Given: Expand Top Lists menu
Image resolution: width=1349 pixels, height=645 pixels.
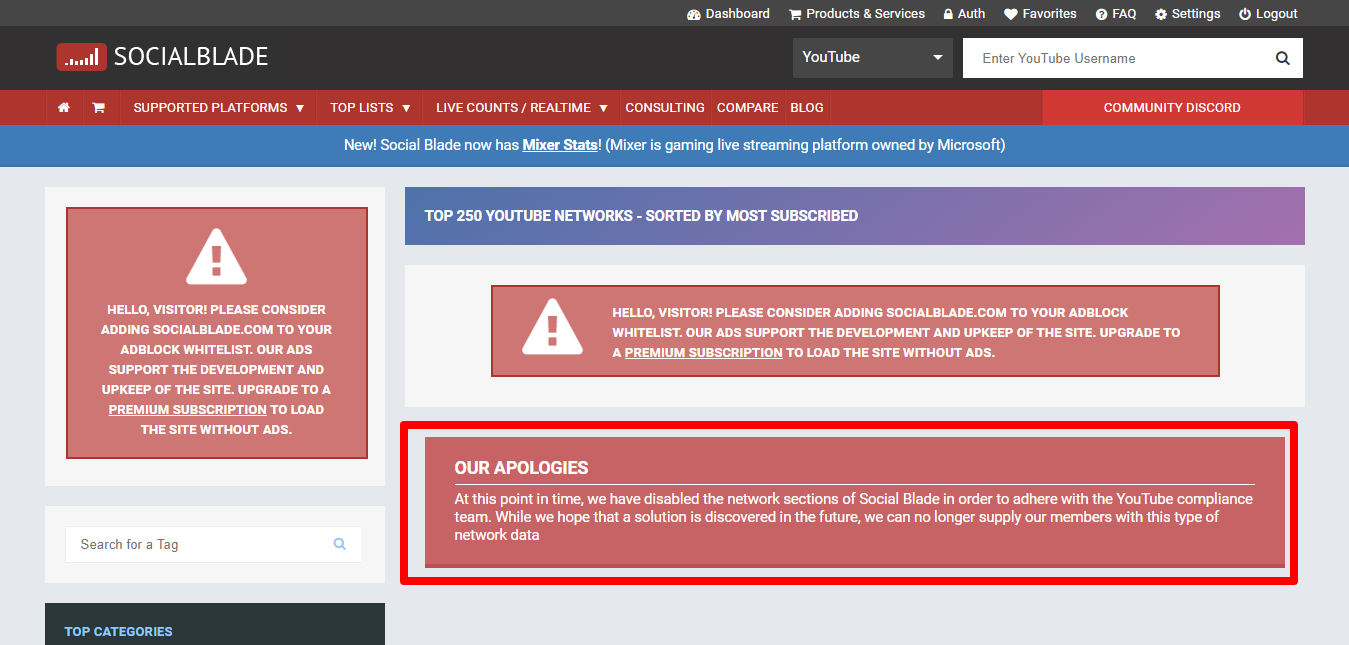Looking at the screenshot, I should 370,108.
